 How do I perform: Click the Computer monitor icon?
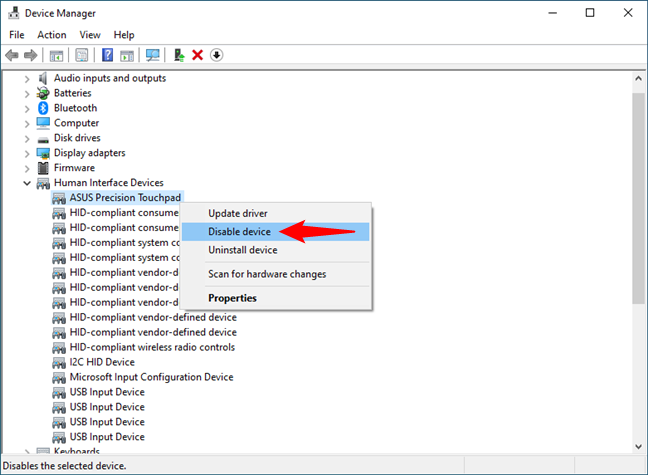tap(43, 123)
